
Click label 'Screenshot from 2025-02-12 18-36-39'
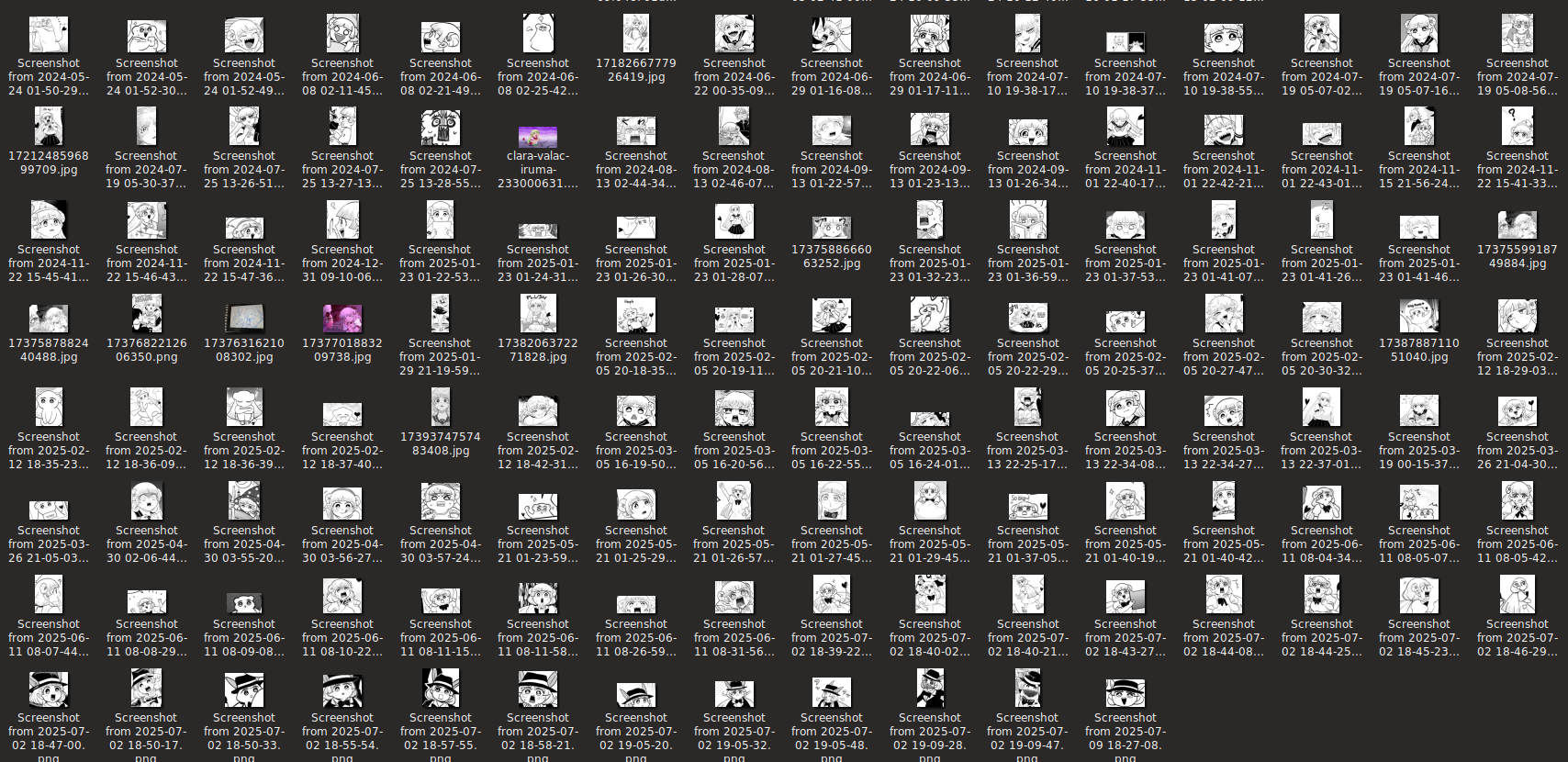pos(244,451)
